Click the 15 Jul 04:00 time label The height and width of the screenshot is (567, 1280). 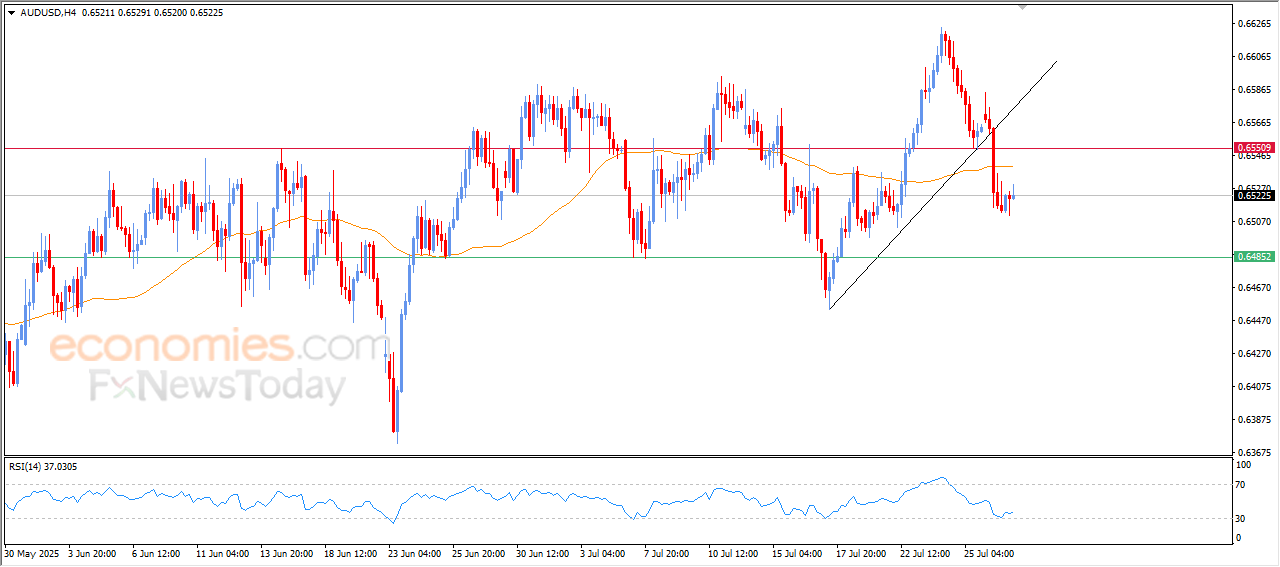799,552
